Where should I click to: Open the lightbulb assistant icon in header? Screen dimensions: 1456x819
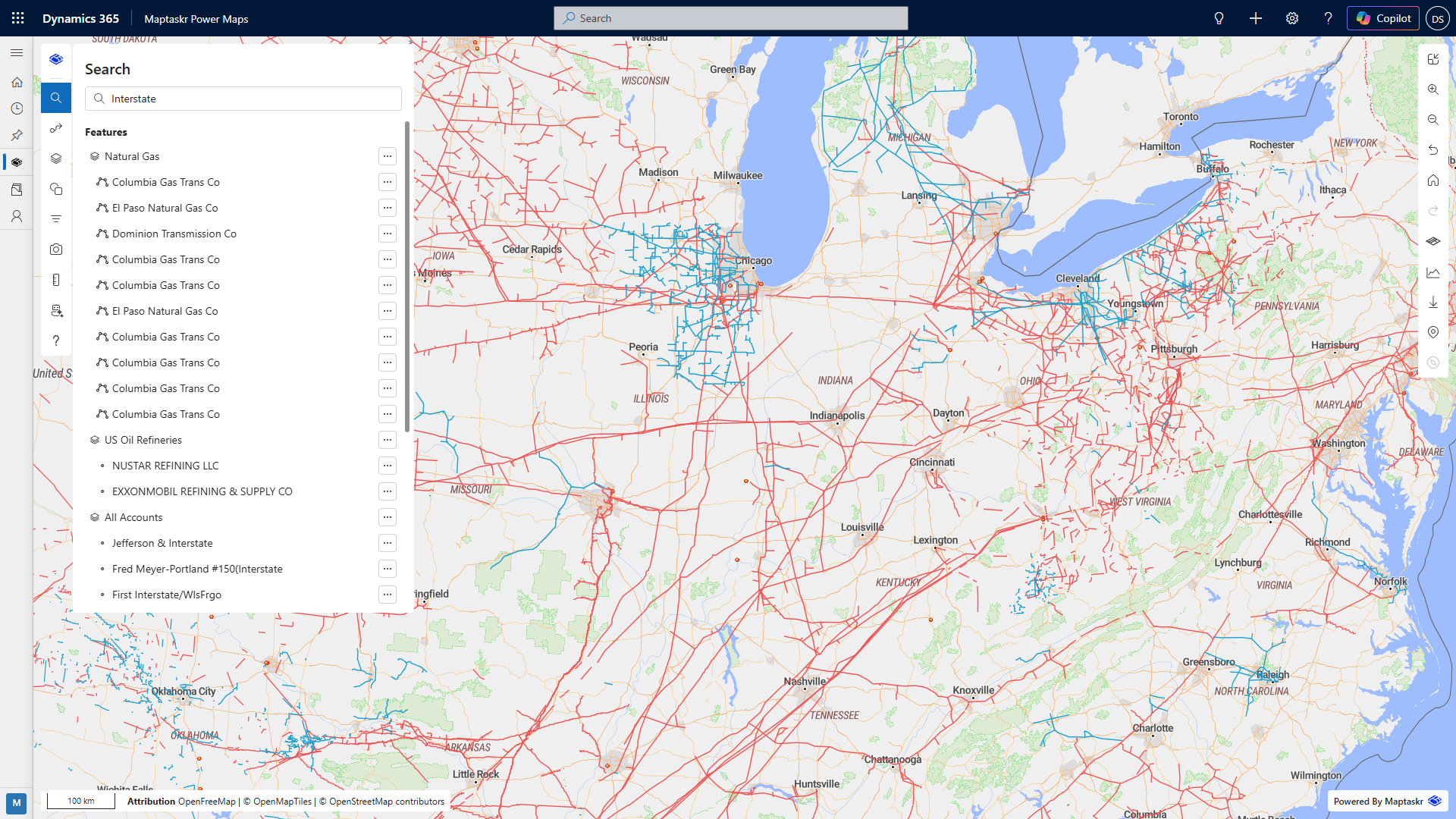(x=1219, y=18)
